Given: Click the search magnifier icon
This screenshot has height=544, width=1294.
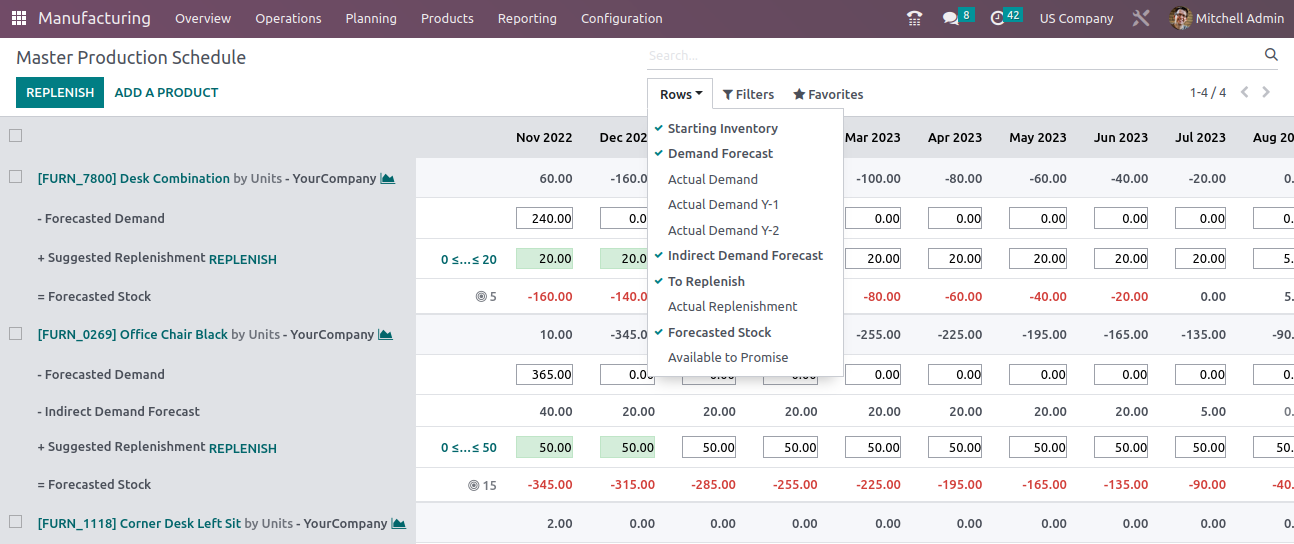Looking at the screenshot, I should (x=1271, y=55).
